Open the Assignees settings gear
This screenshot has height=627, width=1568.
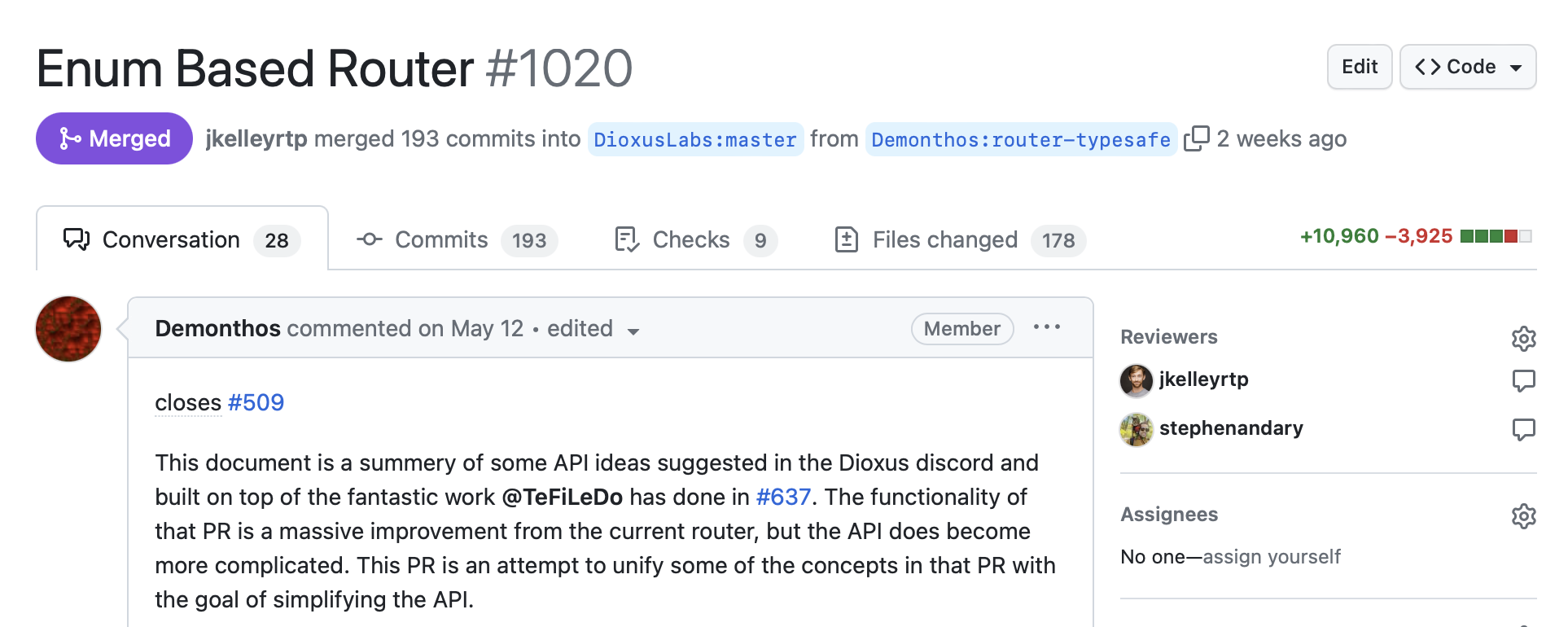1523,515
